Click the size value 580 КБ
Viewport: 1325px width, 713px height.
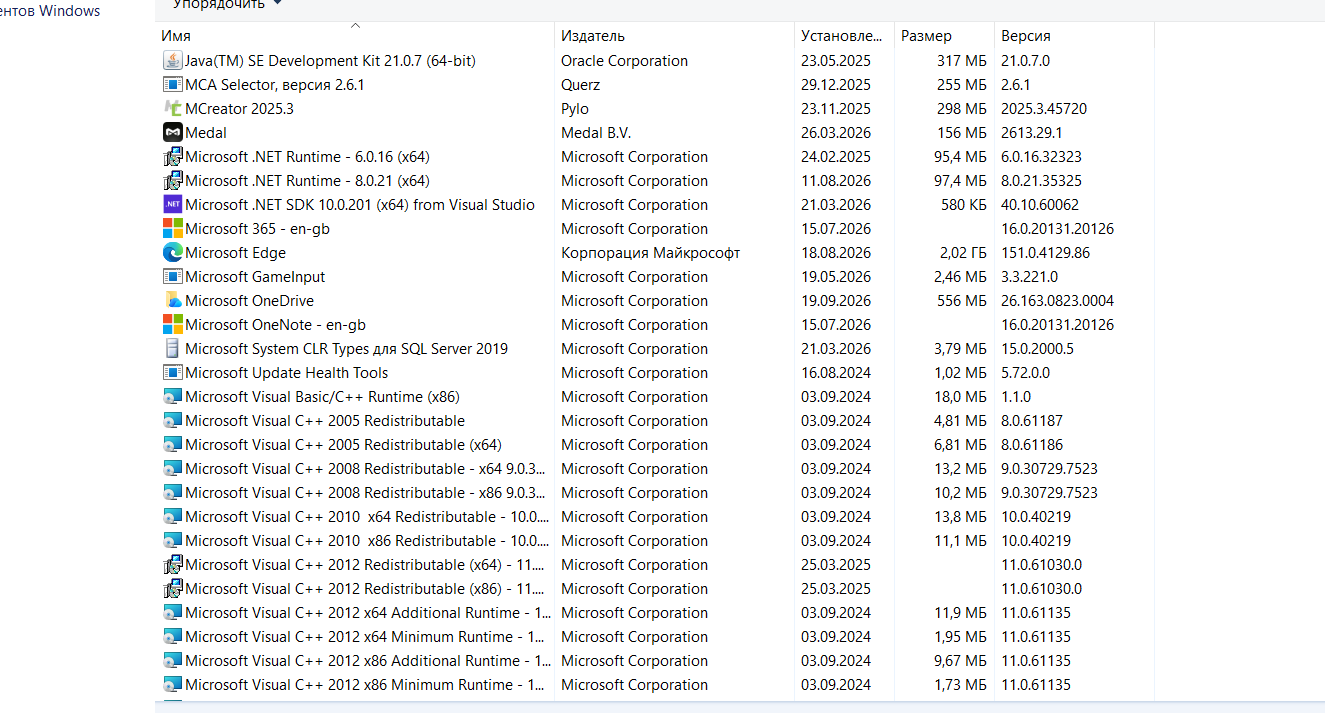click(964, 205)
